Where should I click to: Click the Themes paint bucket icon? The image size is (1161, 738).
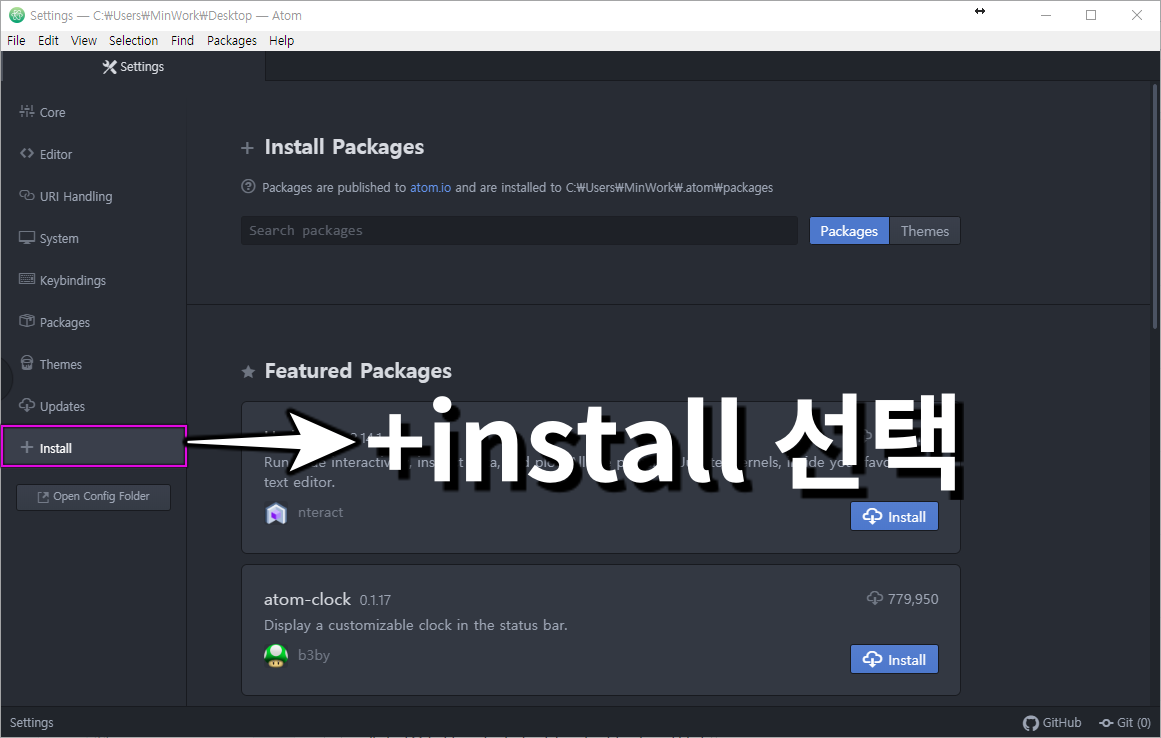(x=27, y=363)
